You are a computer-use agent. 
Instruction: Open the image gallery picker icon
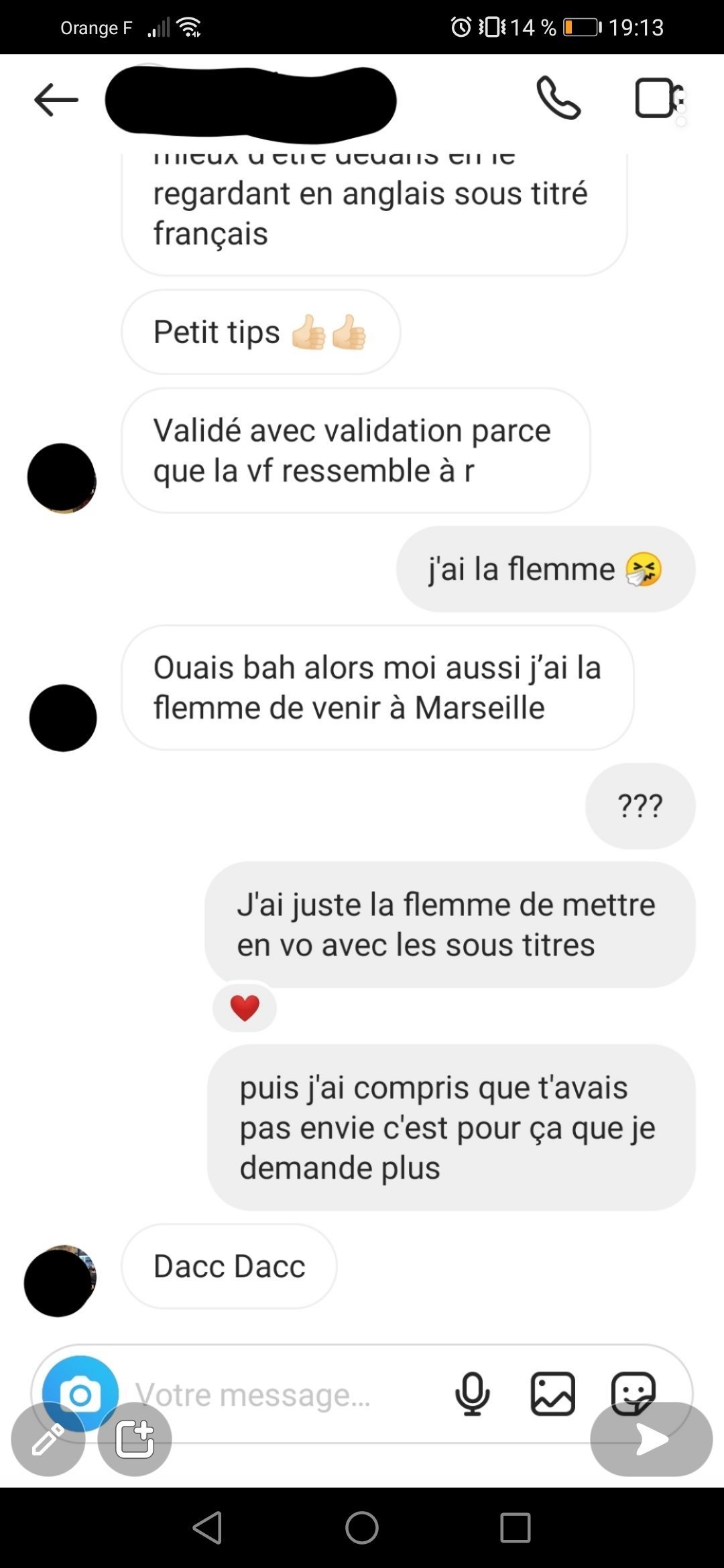[x=552, y=1394]
